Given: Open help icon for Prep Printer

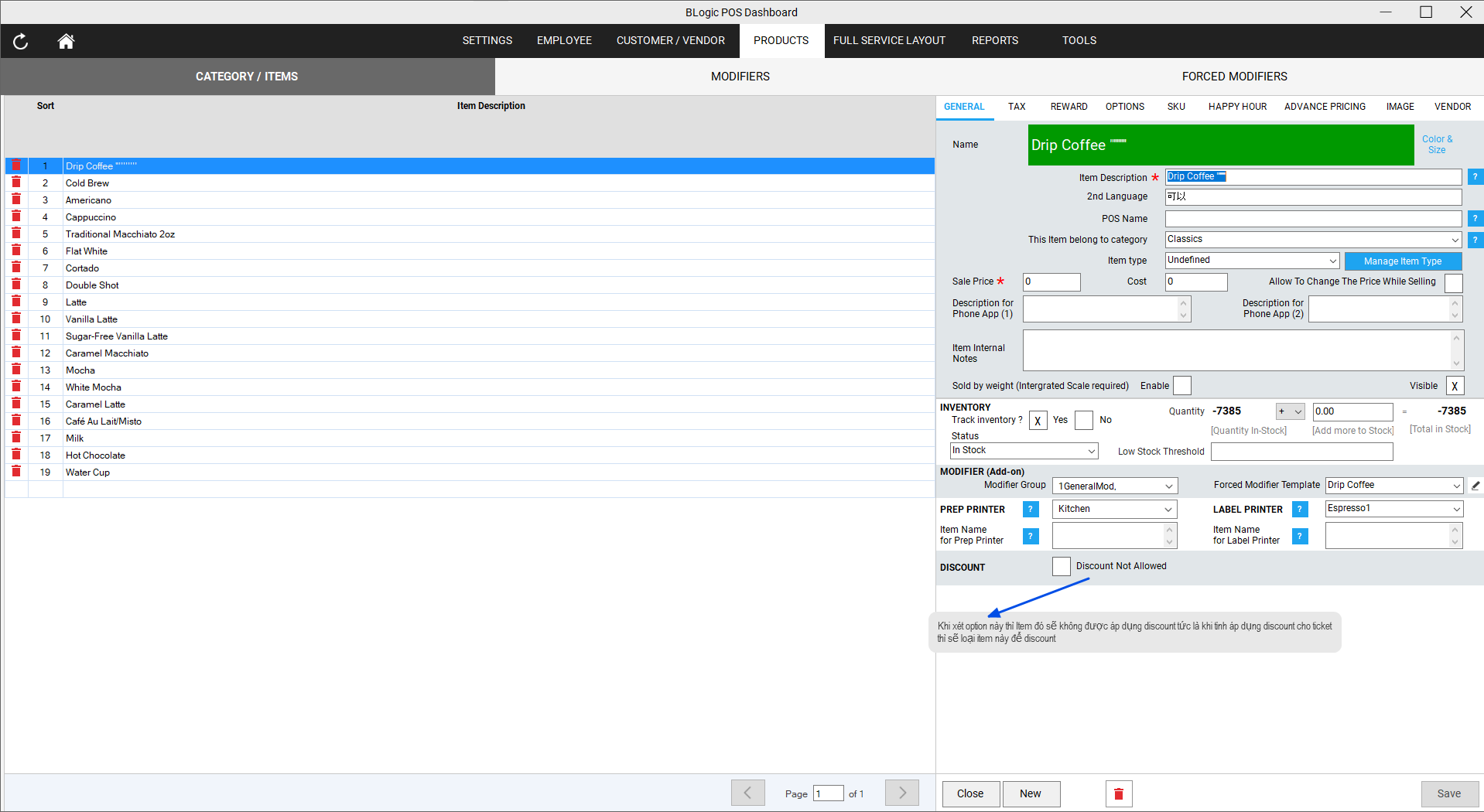Looking at the screenshot, I should tap(1031, 510).
